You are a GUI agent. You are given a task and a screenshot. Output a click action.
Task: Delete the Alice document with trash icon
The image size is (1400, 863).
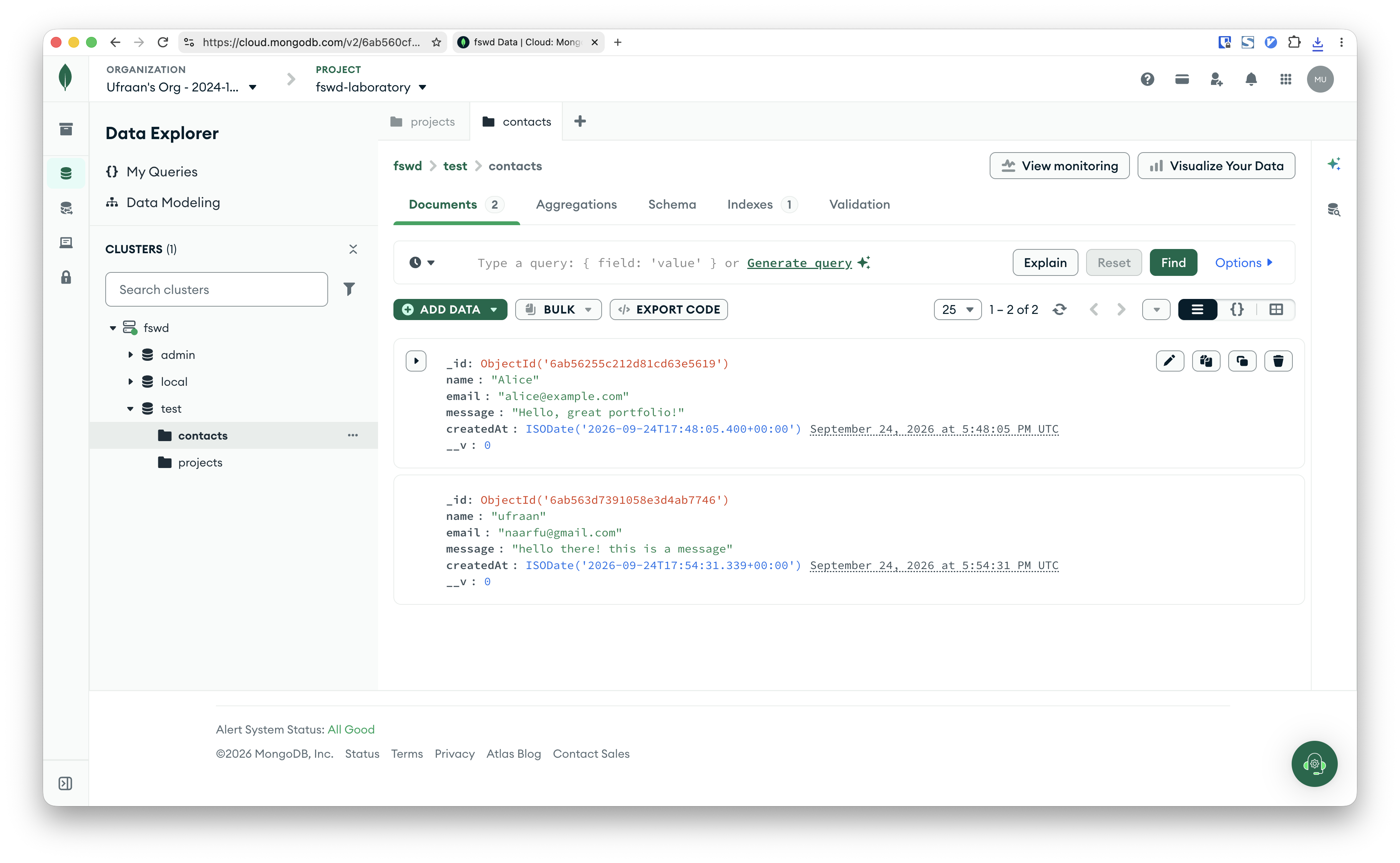pos(1279,361)
